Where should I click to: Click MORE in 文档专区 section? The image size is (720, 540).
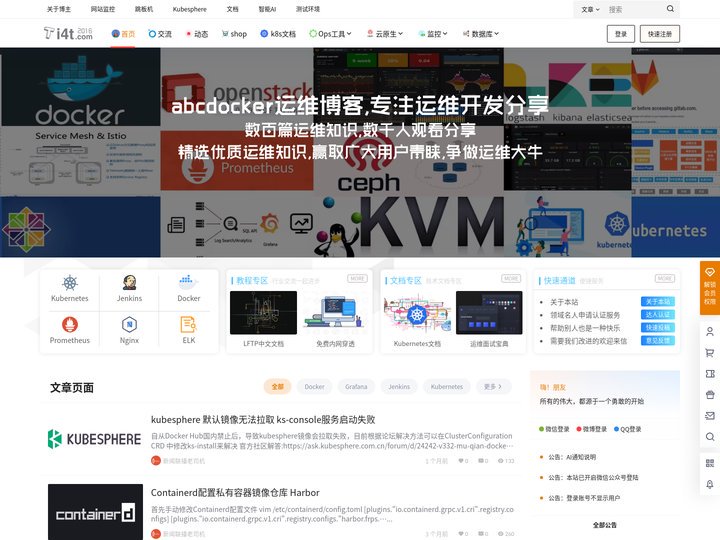tap(511, 279)
